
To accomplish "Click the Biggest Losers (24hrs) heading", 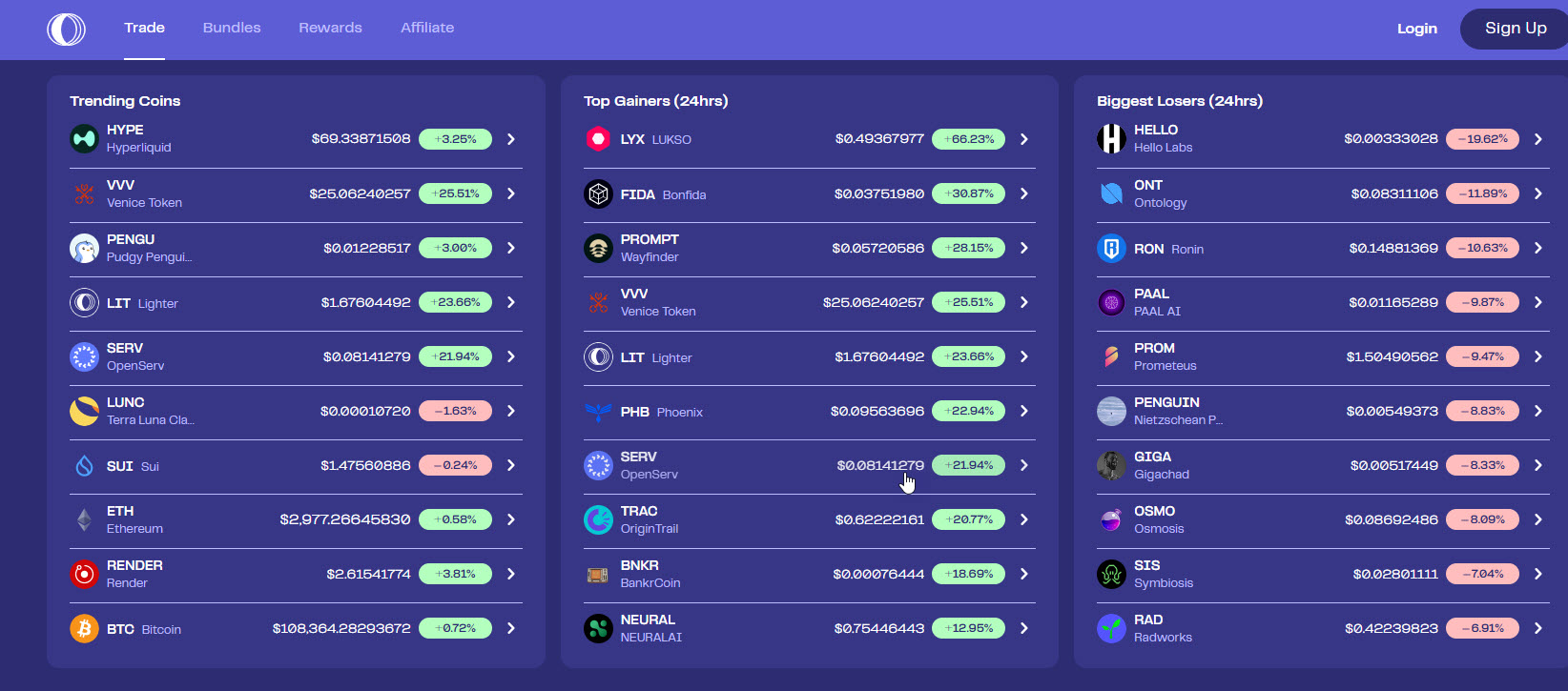I will pos(1180,101).
